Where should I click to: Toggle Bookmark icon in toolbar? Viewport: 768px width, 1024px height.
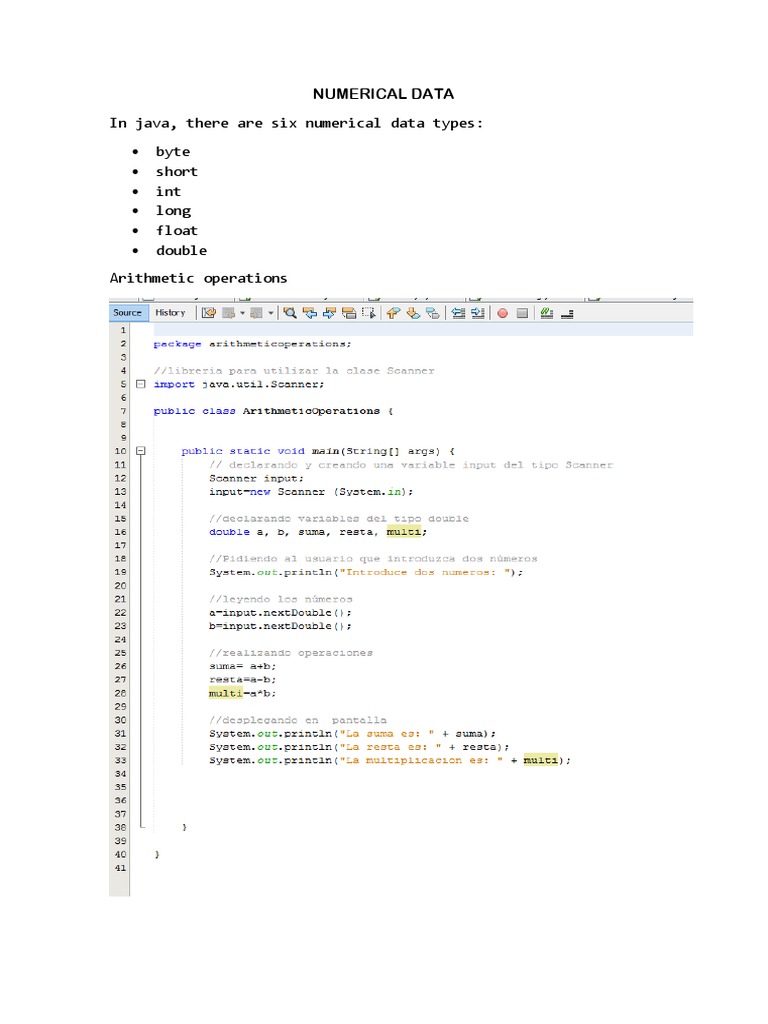coord(432,313)
